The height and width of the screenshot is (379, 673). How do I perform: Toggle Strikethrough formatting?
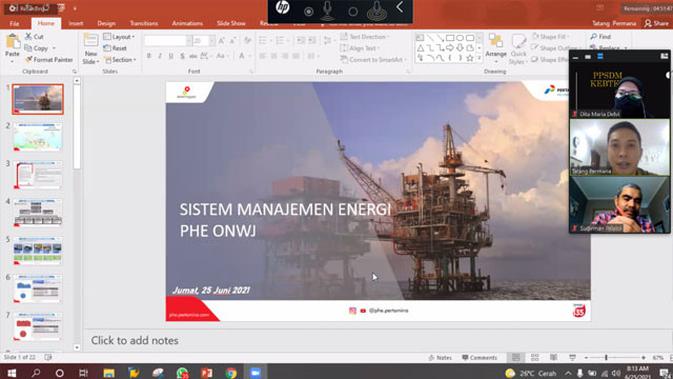pyautogui.click(x=193, y=56)
